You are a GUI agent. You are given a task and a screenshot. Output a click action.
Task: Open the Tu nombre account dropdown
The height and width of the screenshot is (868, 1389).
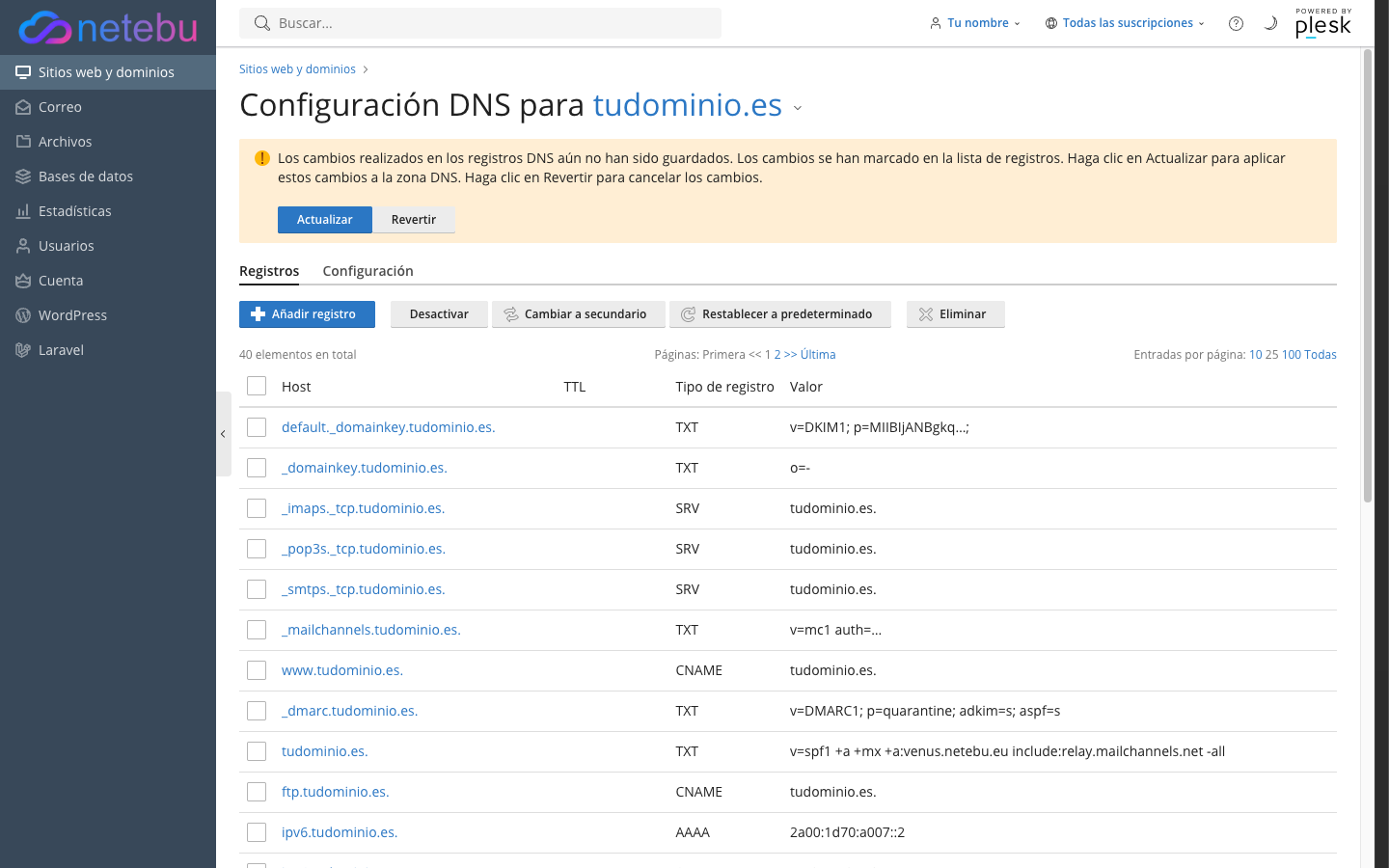tap(976, 23)
